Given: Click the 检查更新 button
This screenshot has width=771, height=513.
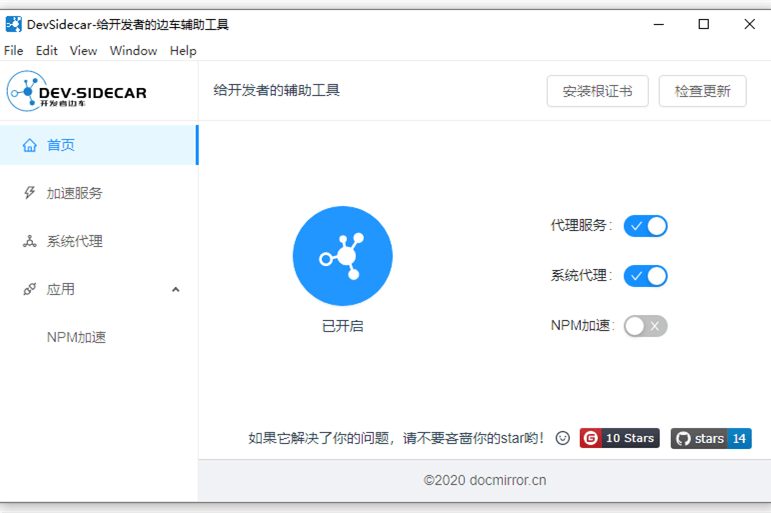Looking at the screenshot, I should click(702, 91).
